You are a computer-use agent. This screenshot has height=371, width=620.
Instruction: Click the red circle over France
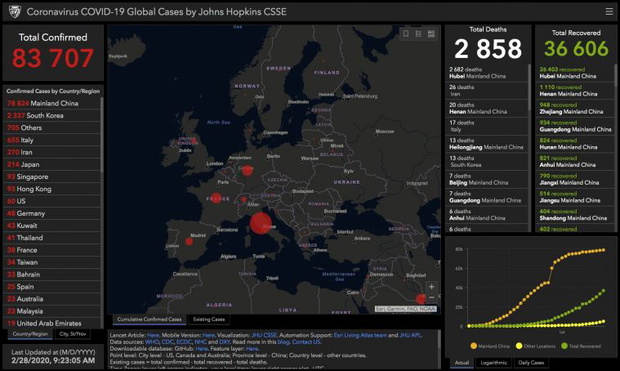[216, 198]
